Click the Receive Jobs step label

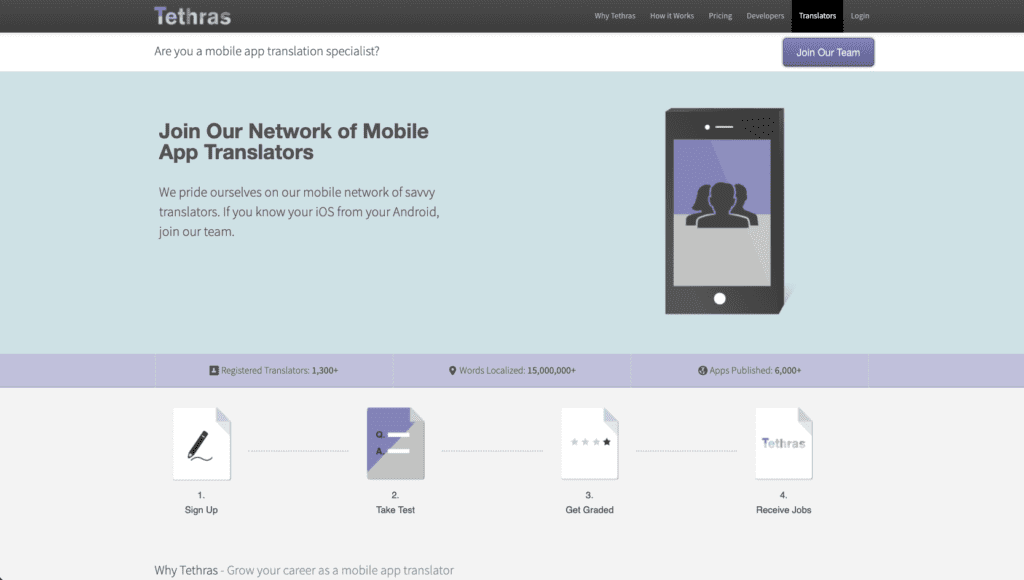click(784, 510)
